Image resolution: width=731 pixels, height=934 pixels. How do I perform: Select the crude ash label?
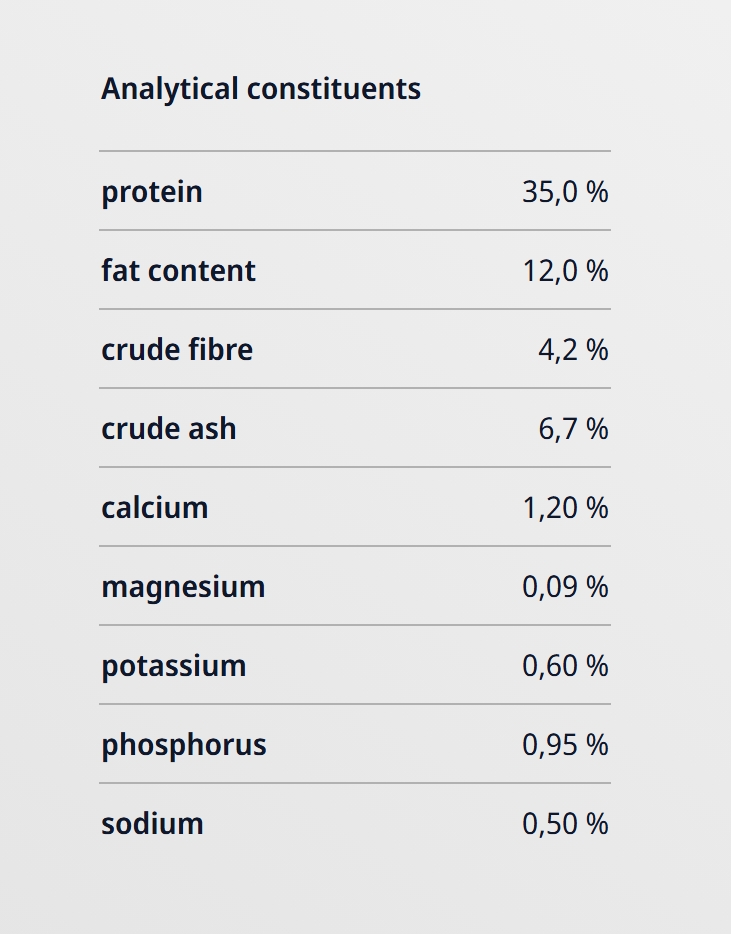click(x=169, y=428)
